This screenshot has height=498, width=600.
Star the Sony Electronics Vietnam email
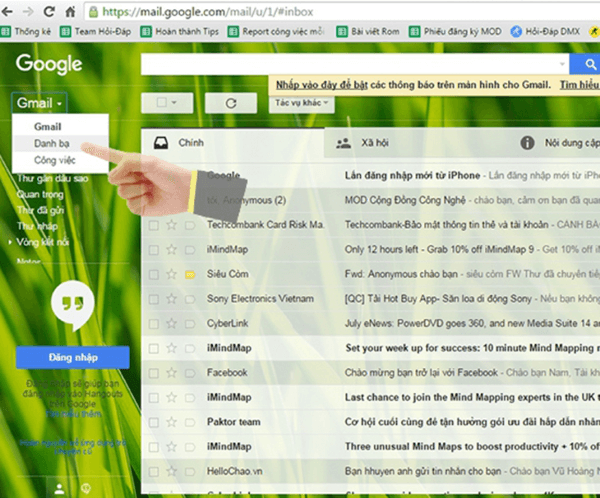(171, 299)
